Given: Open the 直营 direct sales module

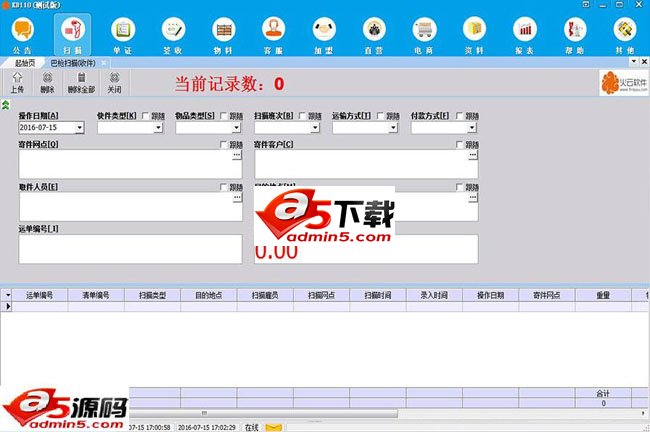Looking at the screenshot, I should tap(374, 35).
